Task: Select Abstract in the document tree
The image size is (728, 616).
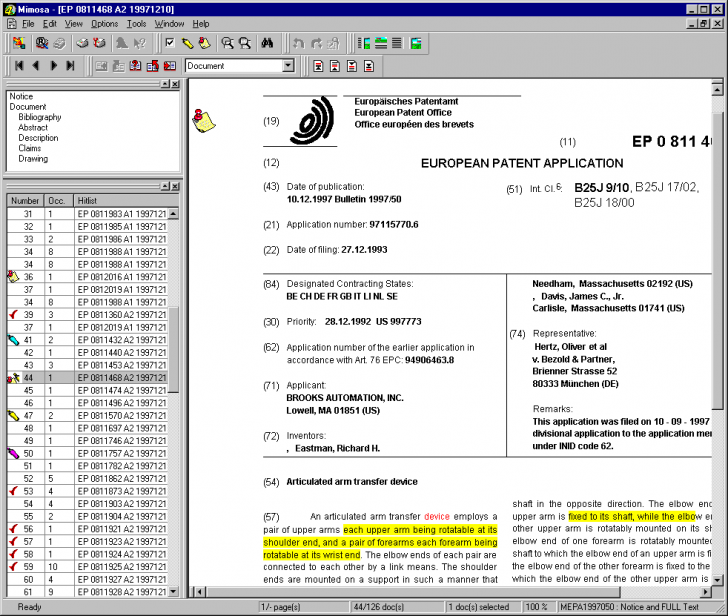Action: (x=33, y=127)
